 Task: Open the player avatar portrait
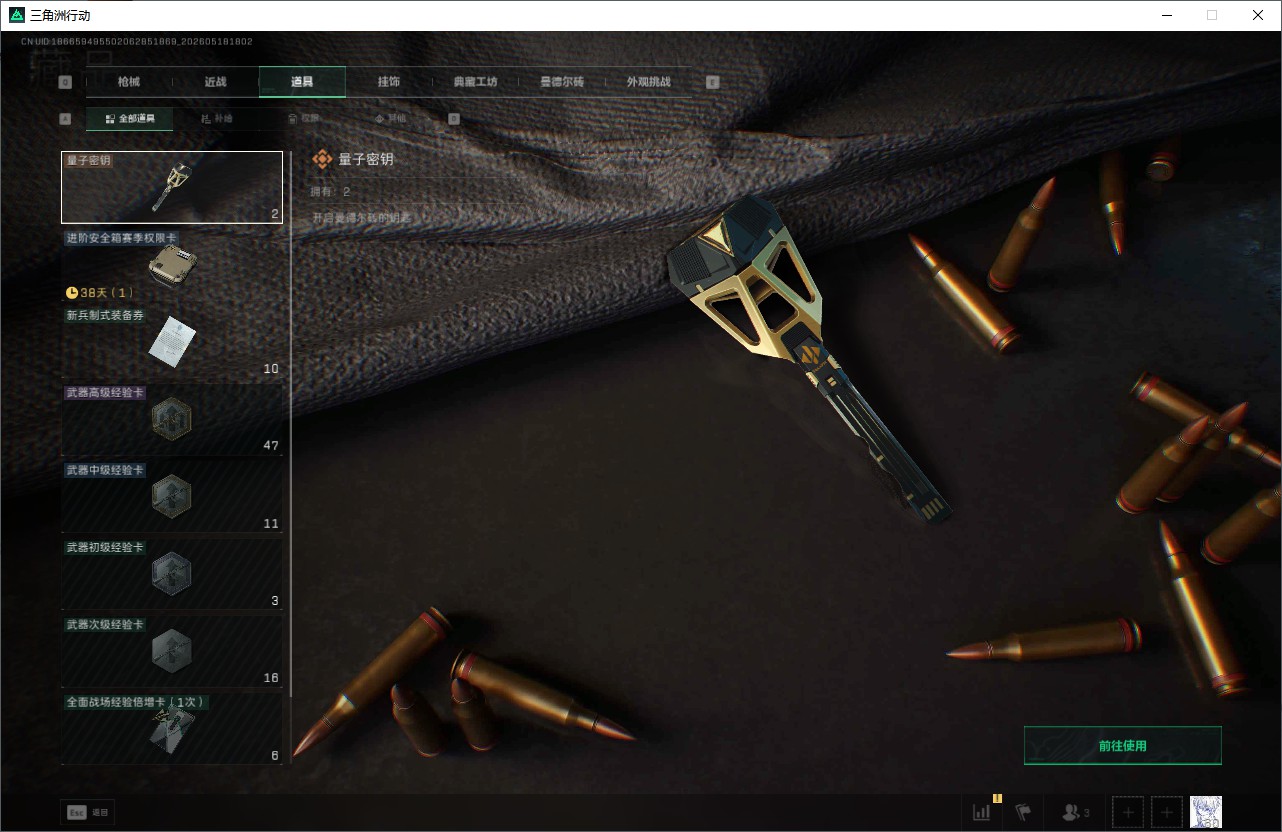(1206, 812)
